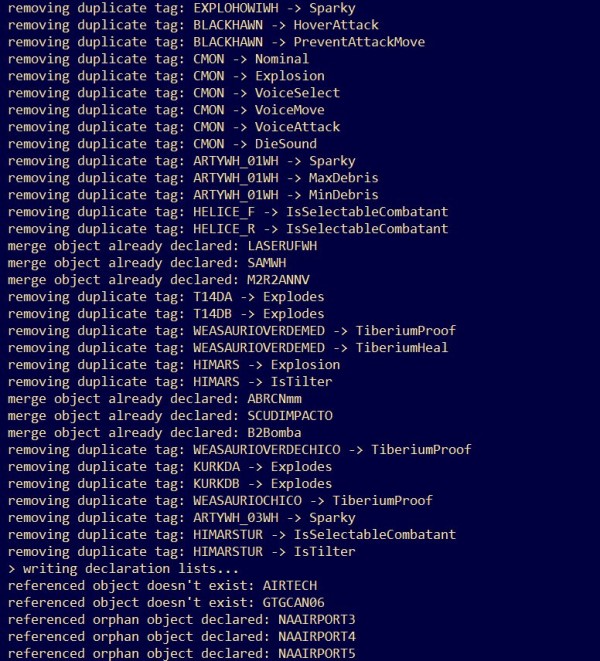Viewport: 600px width, 661px height.
Task: Click the AIRTECH missing object line
Action: pyautogui.click(x=162, y=586)
